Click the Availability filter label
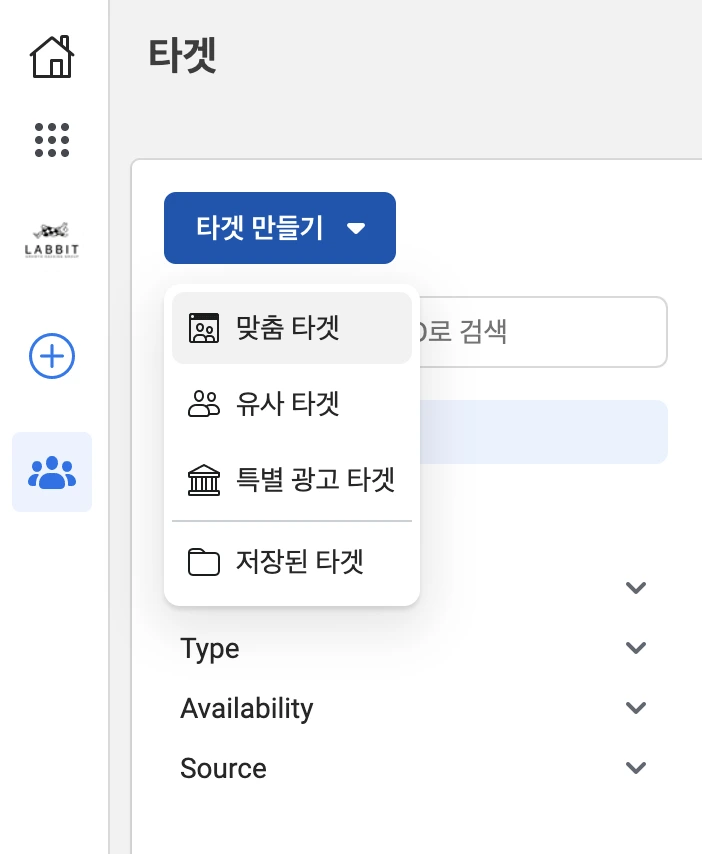702x854 pixels. (247, 709)
